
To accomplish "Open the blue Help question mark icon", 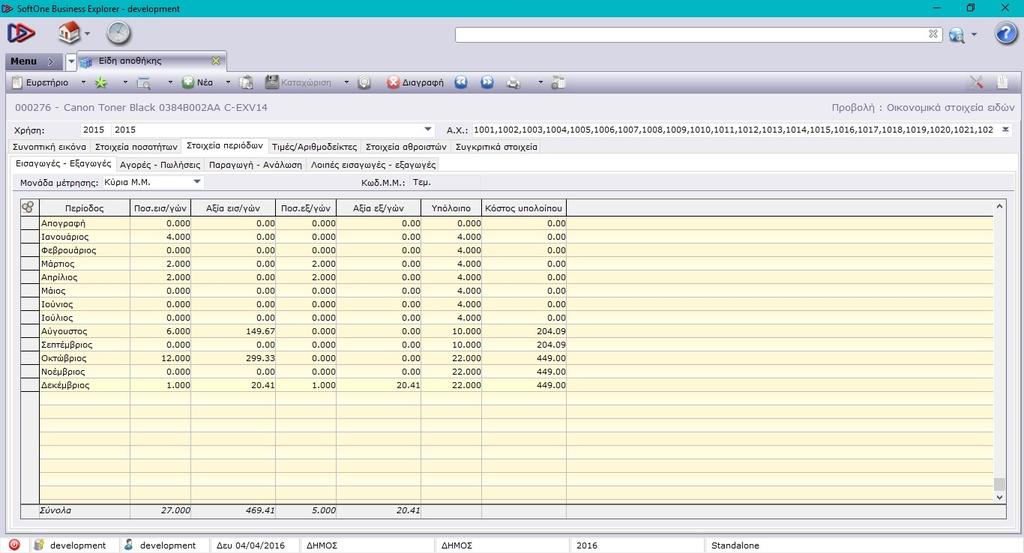I will (x=1006, y=33).
